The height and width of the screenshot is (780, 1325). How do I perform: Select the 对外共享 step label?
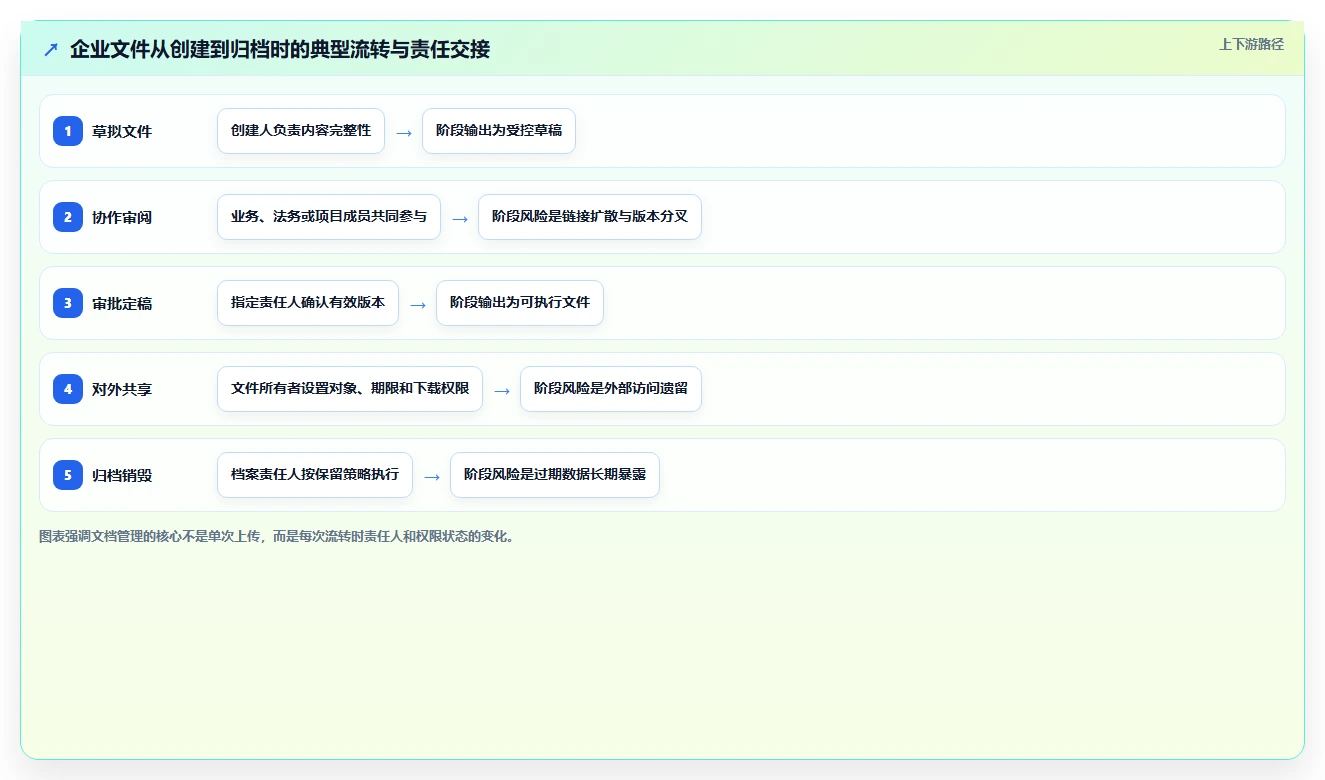[122, 389]
